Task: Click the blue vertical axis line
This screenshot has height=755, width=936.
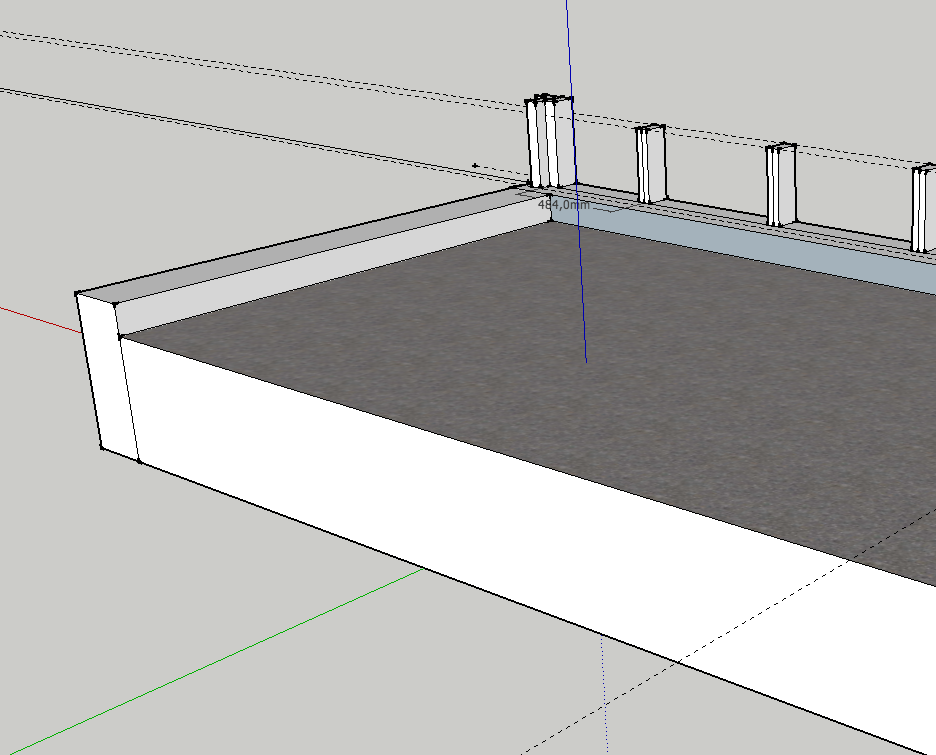Action: [568, 50]
